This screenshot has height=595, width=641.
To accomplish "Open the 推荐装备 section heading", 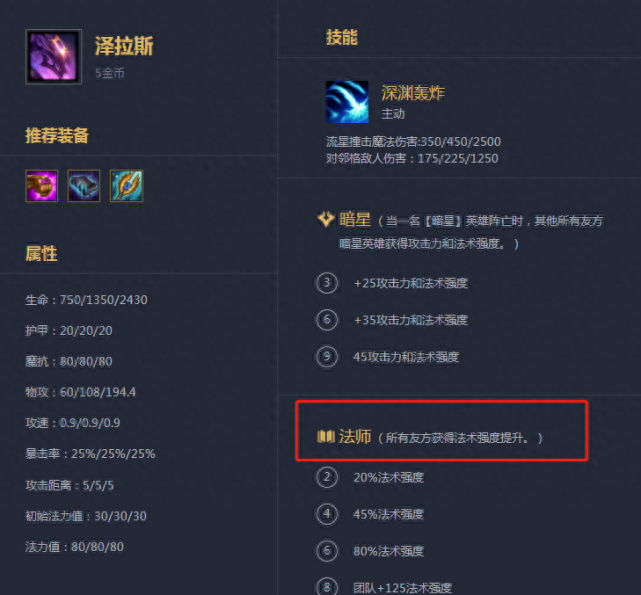I will click(57, 135).
